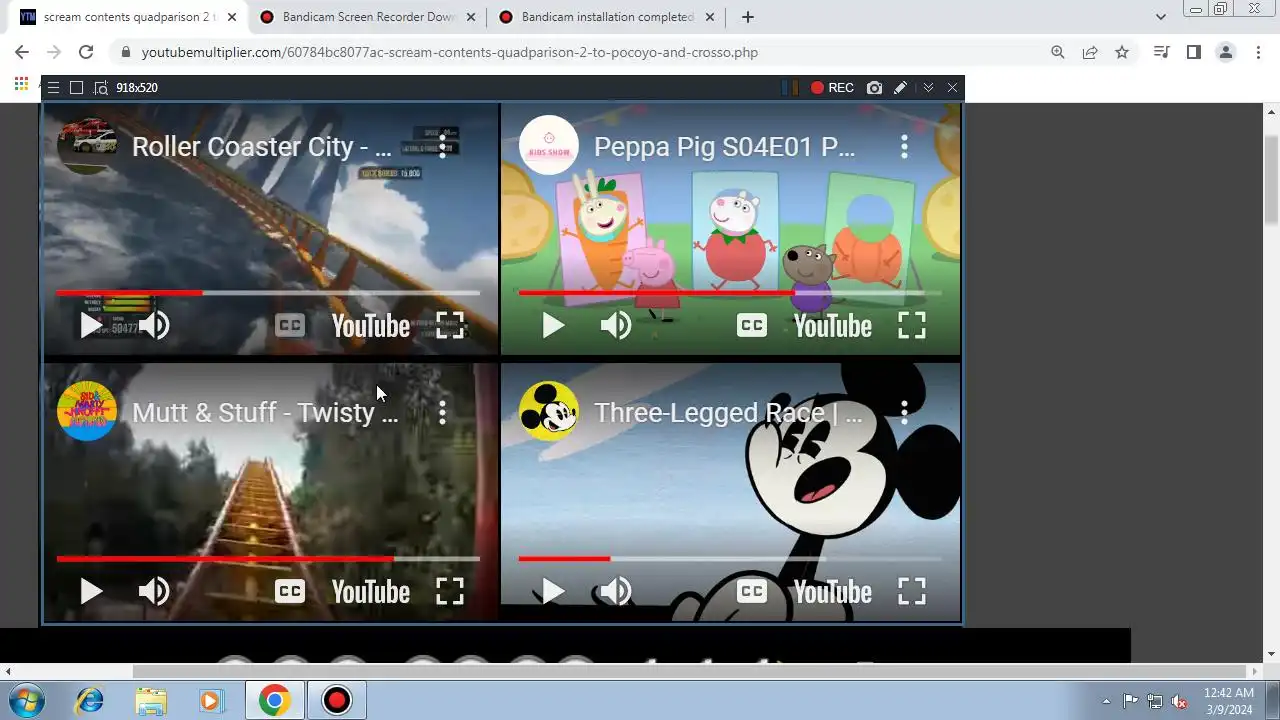
Task: Launch Internet Explorer from taskbar
Action: 89,700
